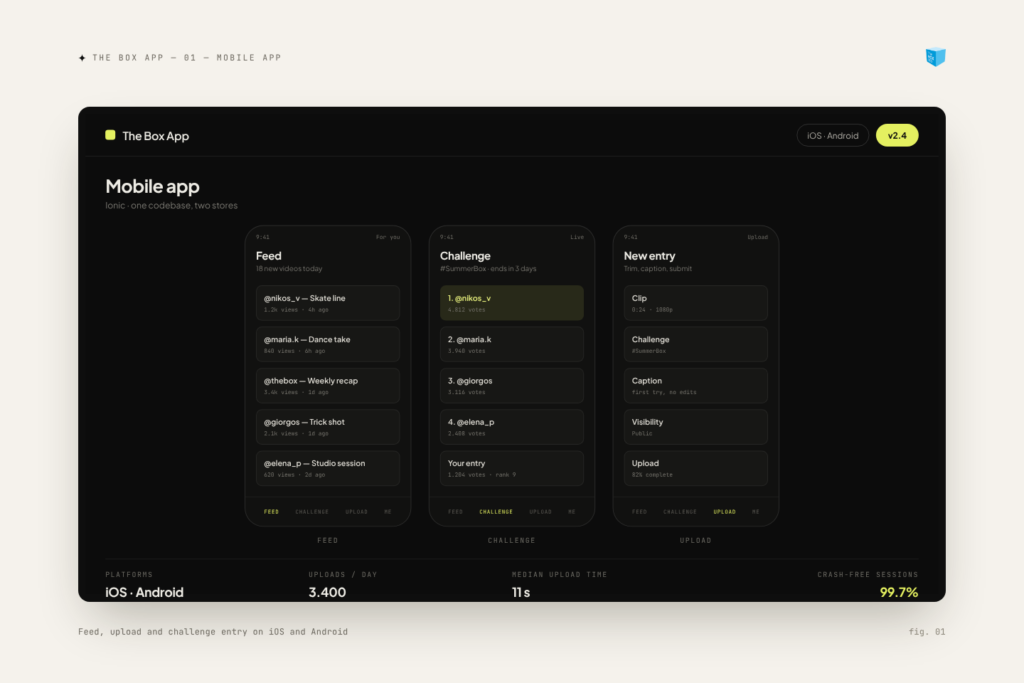
Task: Click the Feed, upload and challenge entry caption
Action: pyautogui.click(x=213, y=631)
